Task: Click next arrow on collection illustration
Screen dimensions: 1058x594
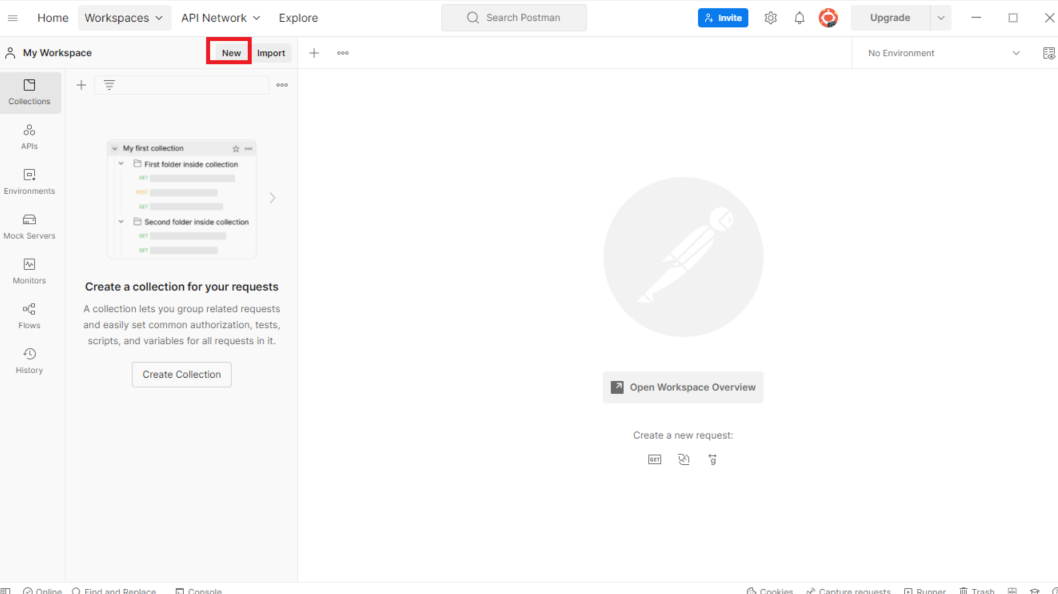Action: point(273,198)
